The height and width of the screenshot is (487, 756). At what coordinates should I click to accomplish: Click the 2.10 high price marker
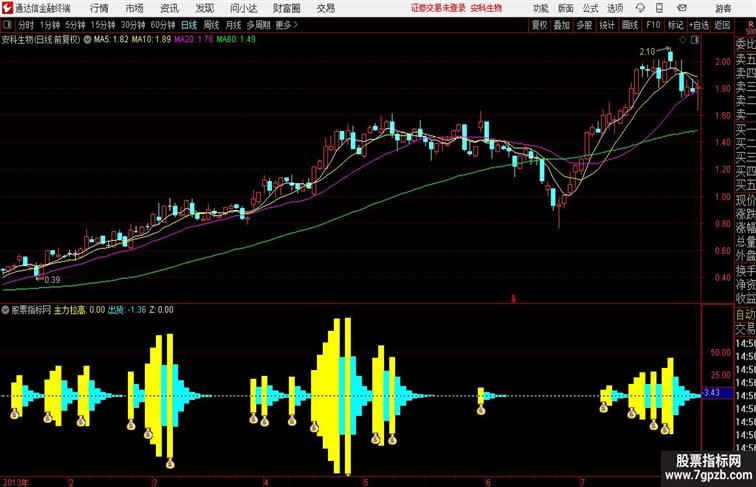647,52
